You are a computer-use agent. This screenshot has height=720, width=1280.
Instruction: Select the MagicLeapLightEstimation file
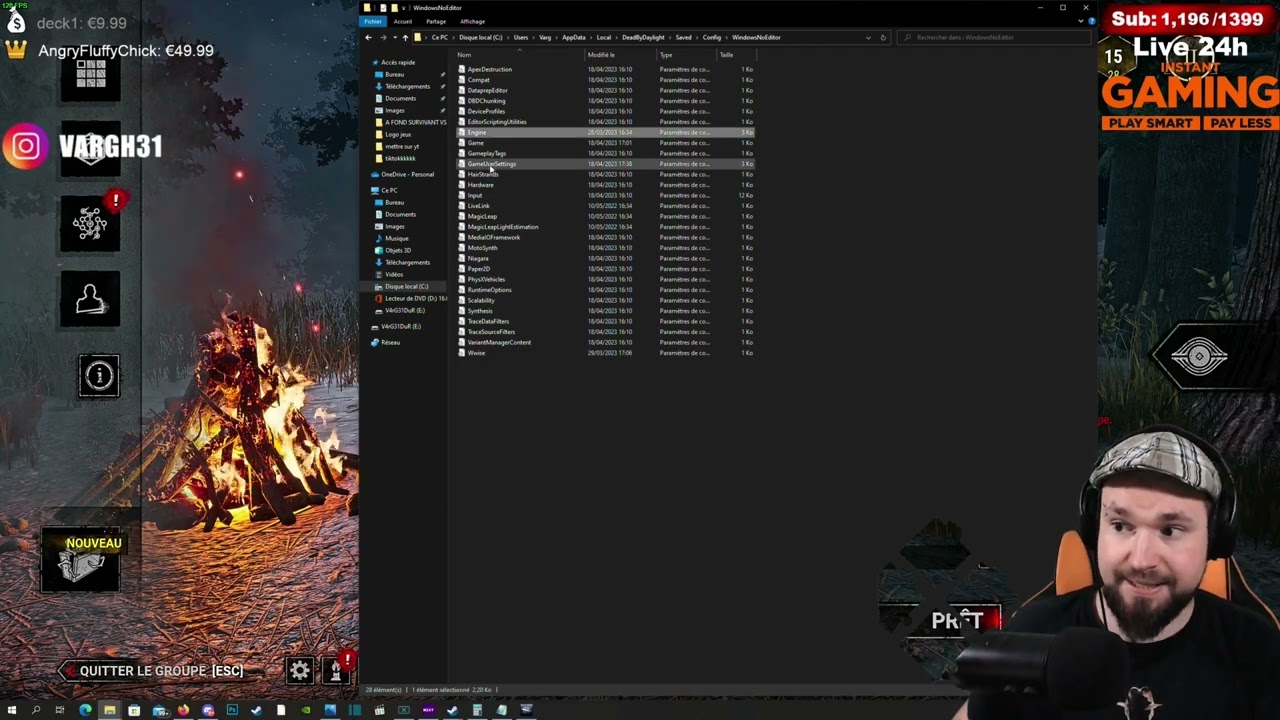(x=503, y=227)
